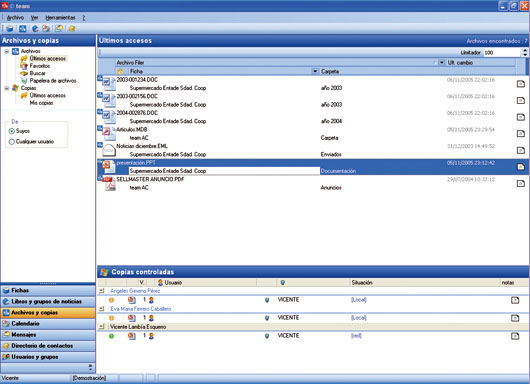The height and width of the screenshot is (384, 530).
Task: Click Access icon of Articulos.MDB
Action: [x=108, y=133]
